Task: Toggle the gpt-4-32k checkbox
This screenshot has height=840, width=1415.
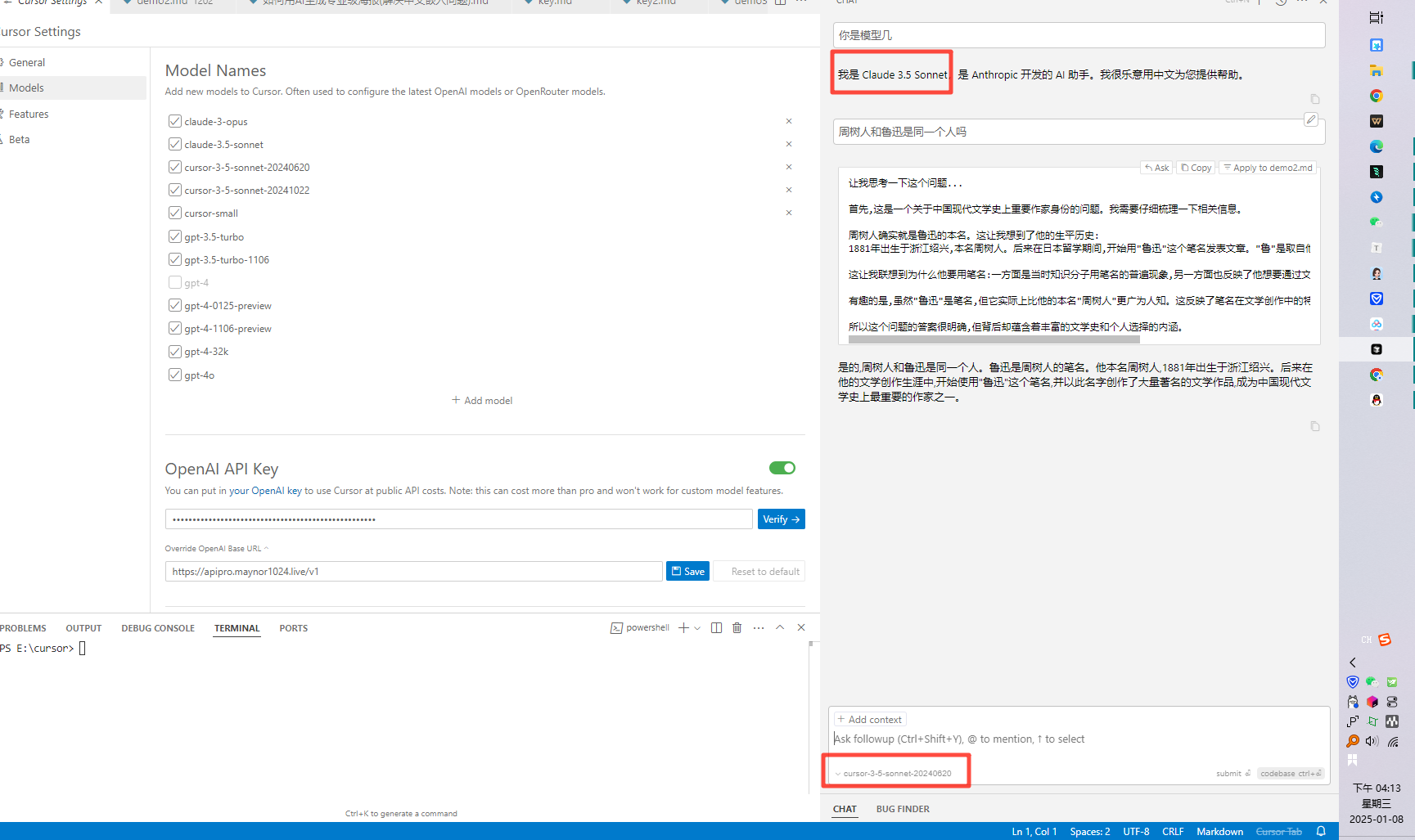Action: point(174,351)
